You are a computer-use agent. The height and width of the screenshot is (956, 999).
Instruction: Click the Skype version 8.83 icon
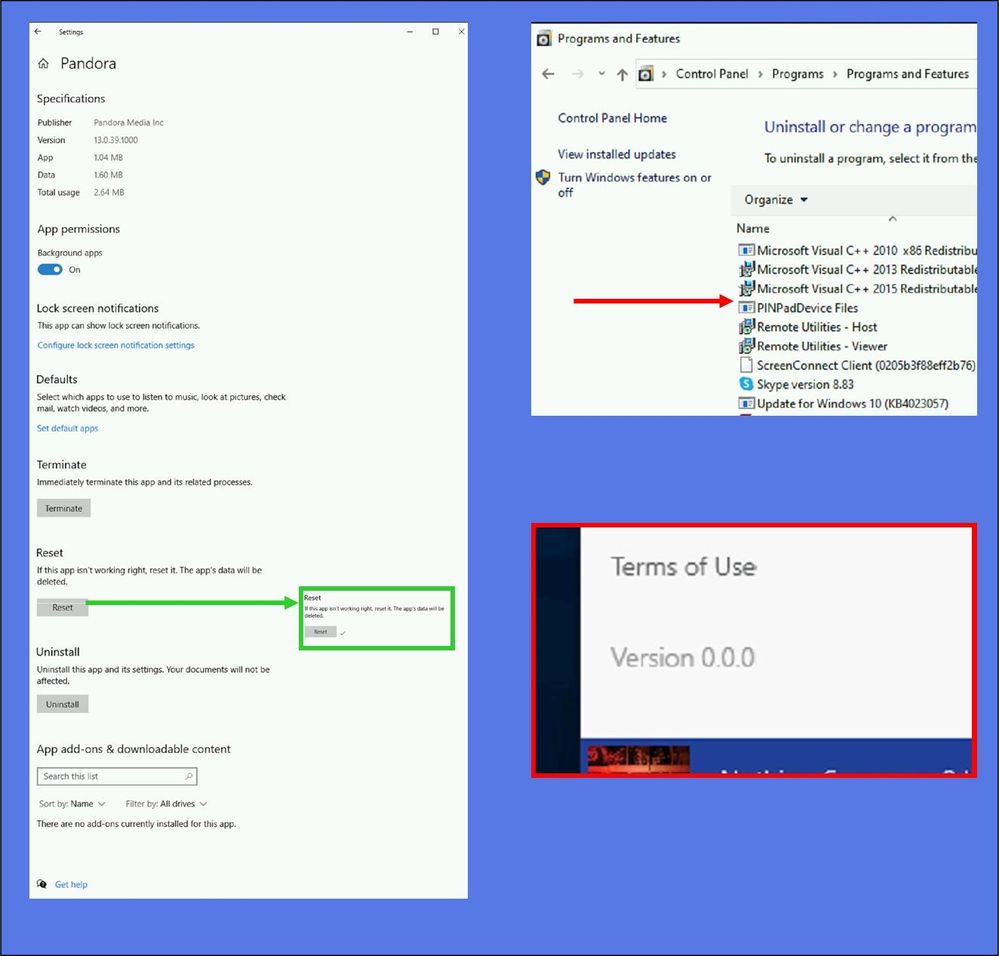point(746,384)
